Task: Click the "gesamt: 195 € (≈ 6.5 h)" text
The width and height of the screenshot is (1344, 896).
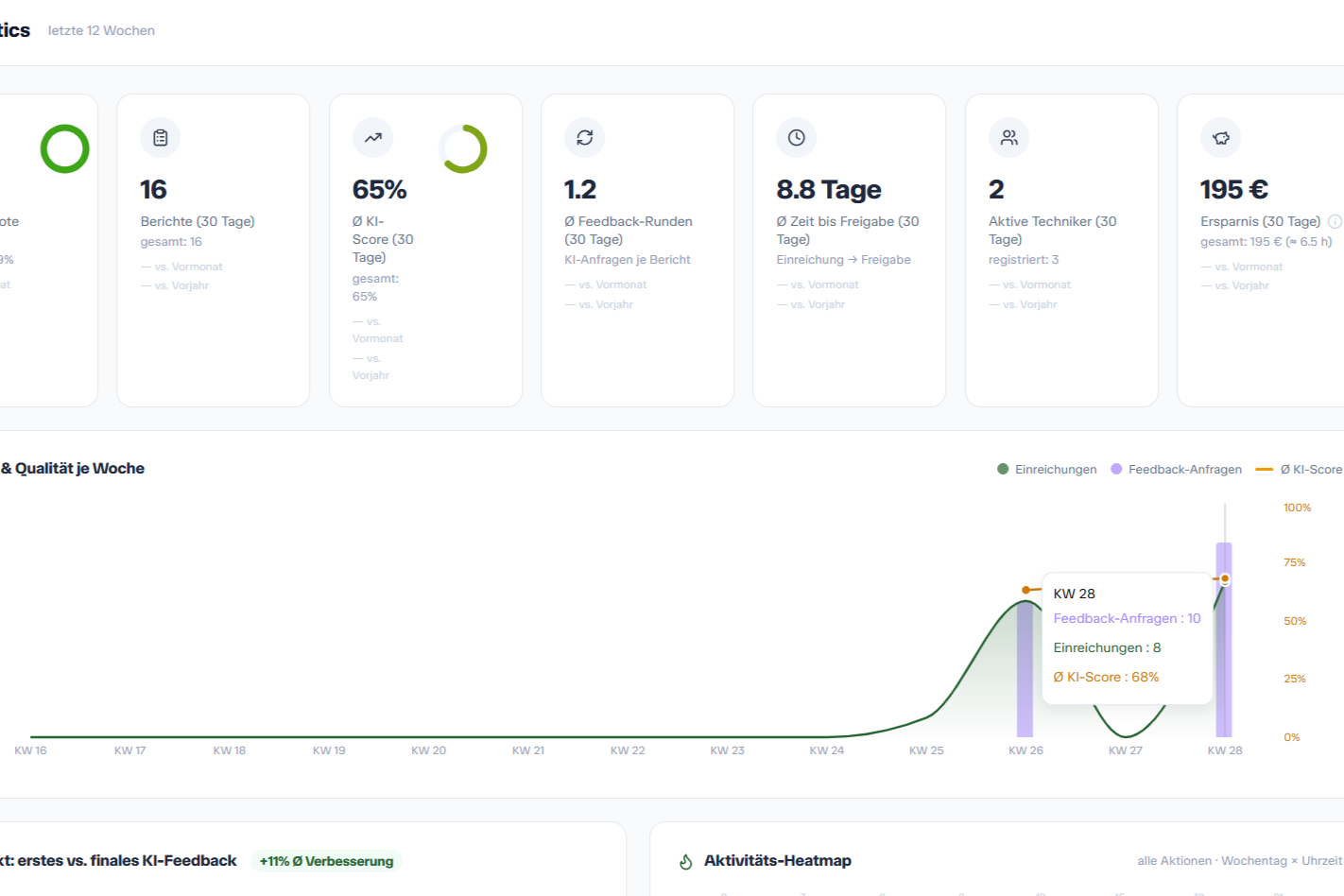Action: tap(1266, 241)
